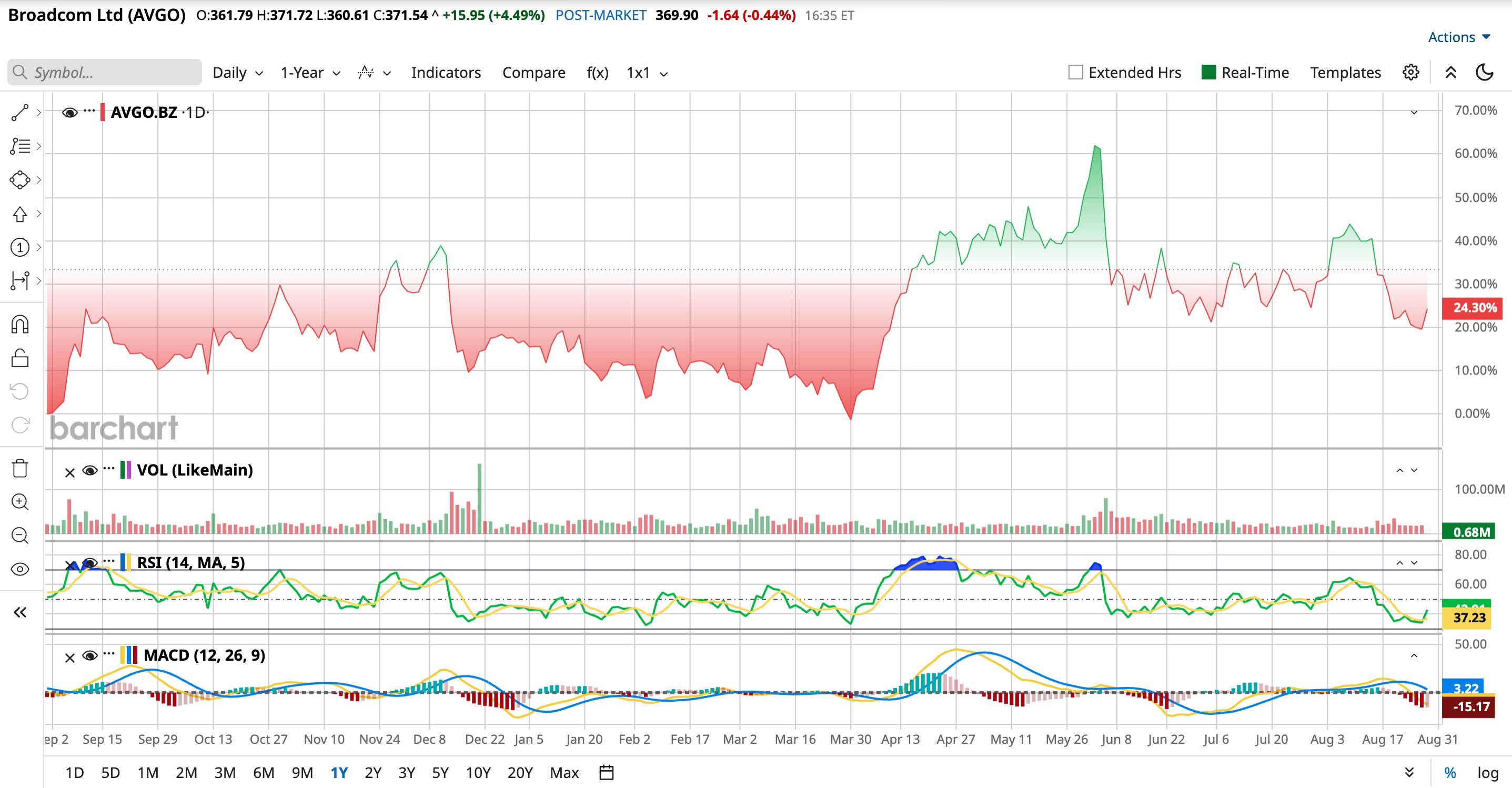The height and width of the screenshot is (788, 1512).
Task: Select the 2Y time range
Action: coord(372,773)
